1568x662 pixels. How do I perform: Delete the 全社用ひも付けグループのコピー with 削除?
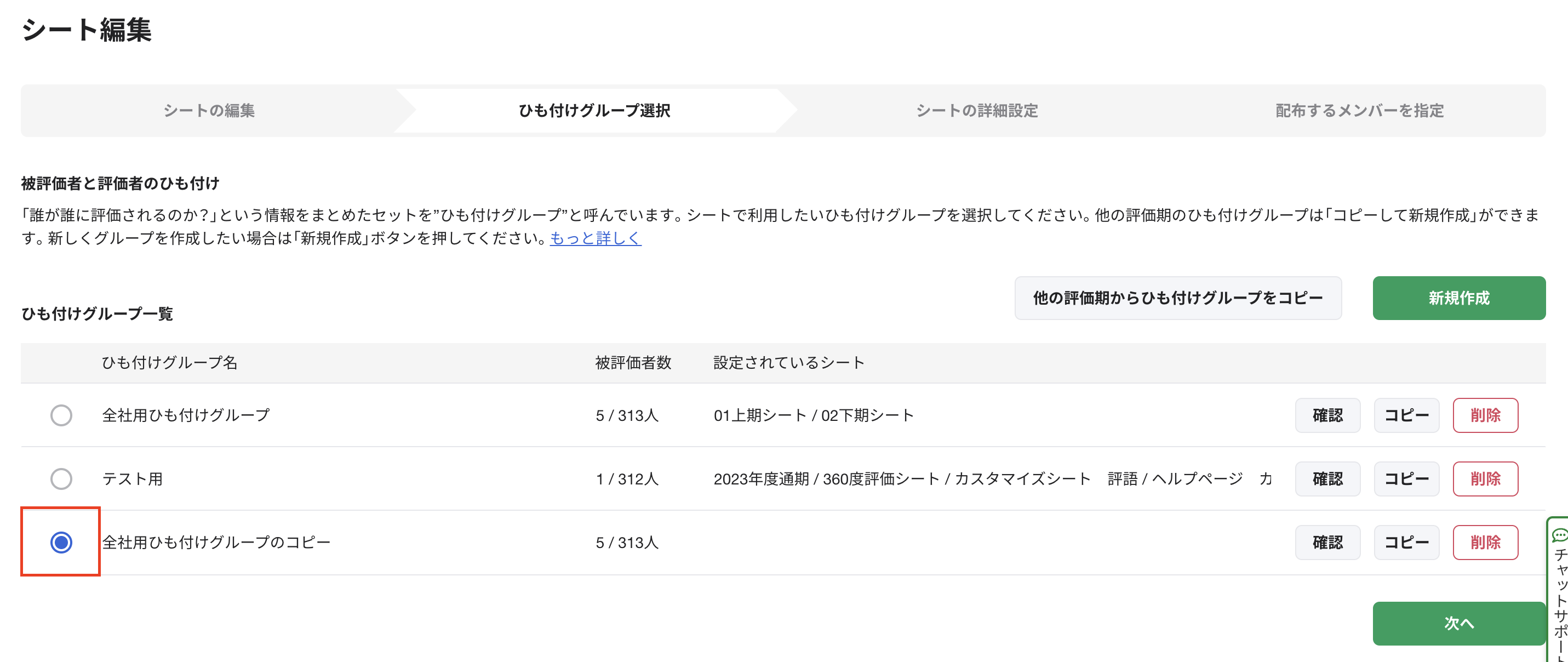pyautogui.click(x=1485, y=542)
